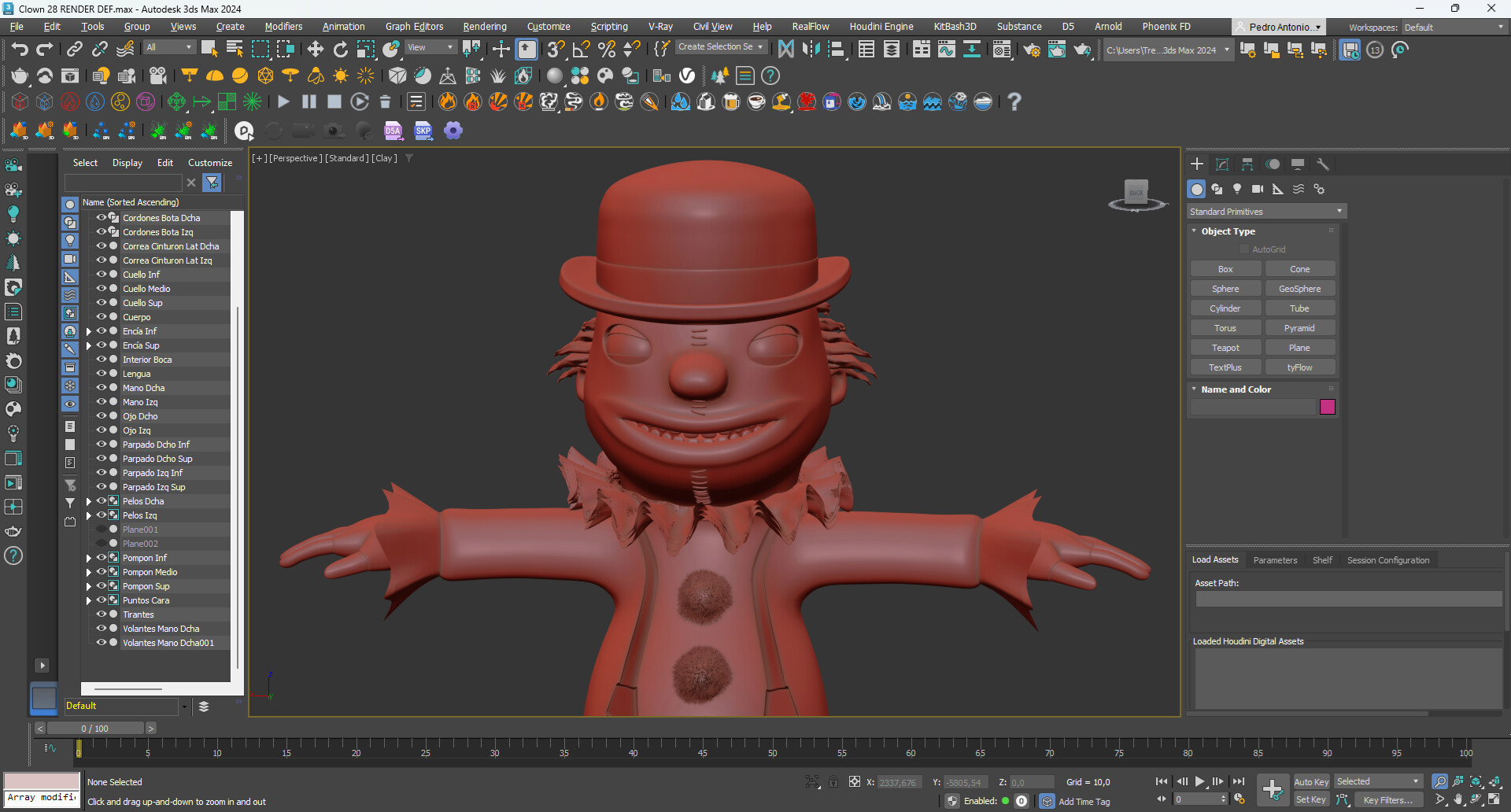Activate the Select and Rotate tool
The width and height of the screenshot is (1511, 812).
340,48
